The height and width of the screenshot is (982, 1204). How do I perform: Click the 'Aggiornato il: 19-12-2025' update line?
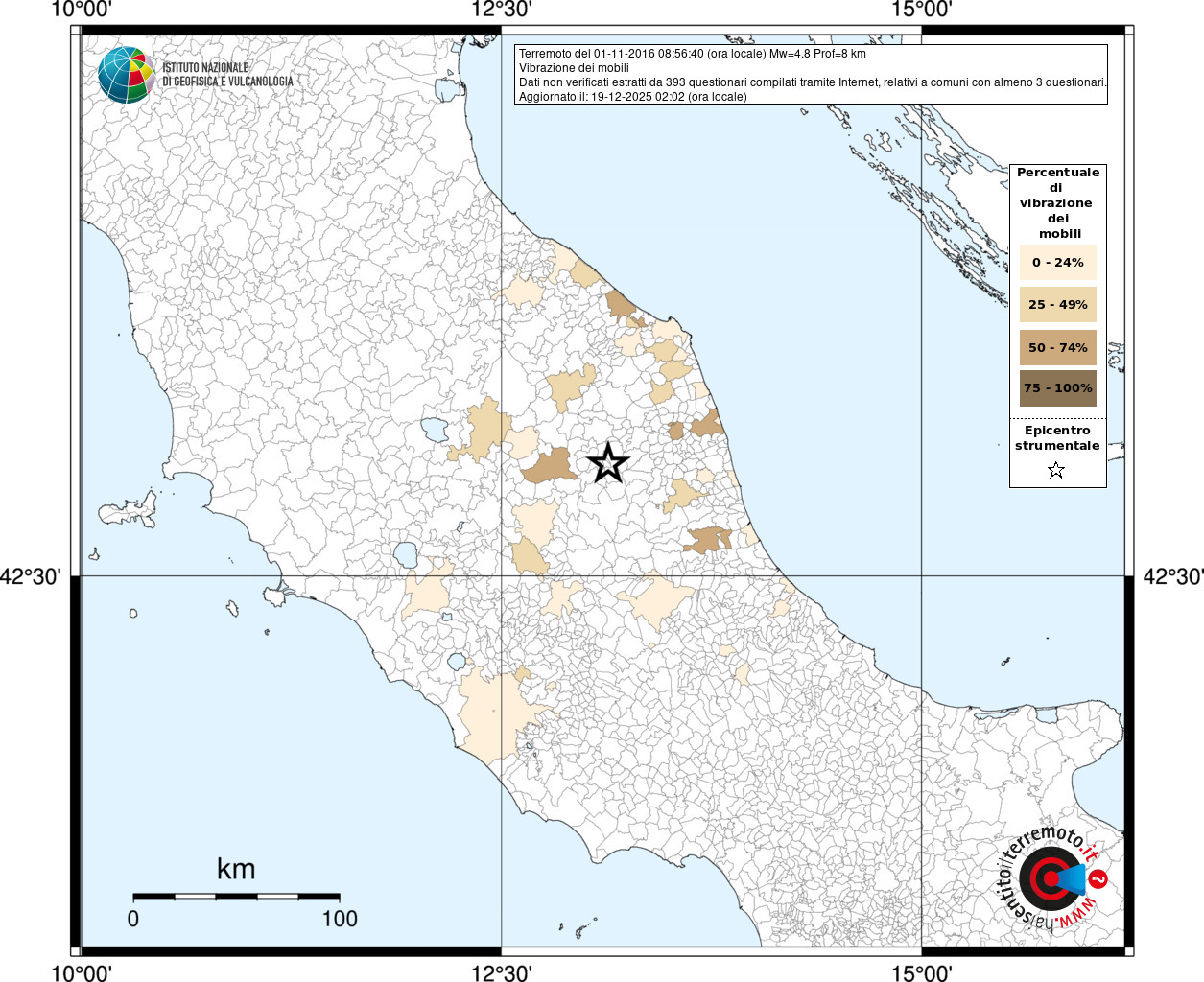(x=632, y=97)
